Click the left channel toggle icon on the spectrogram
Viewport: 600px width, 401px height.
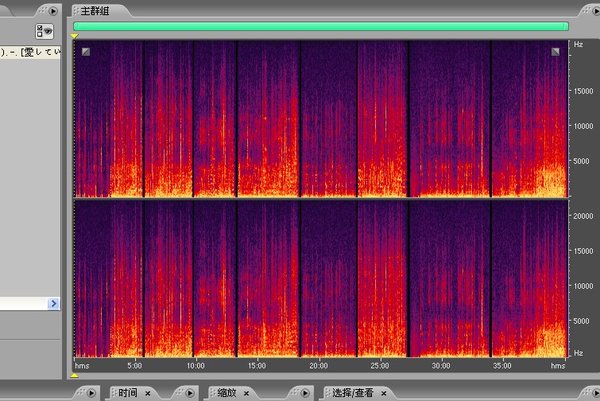pyautogui.click(x=86, y=52)
